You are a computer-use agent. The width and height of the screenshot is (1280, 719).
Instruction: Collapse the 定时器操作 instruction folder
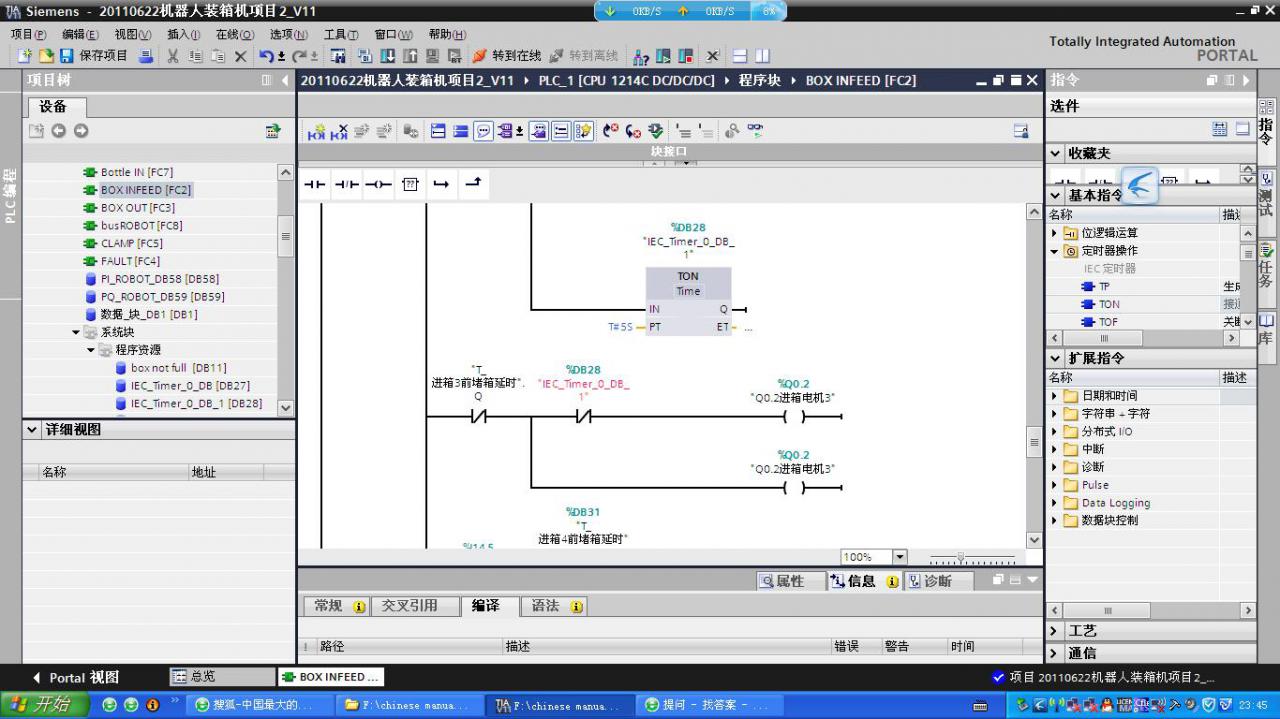[x=1054, y=250]
